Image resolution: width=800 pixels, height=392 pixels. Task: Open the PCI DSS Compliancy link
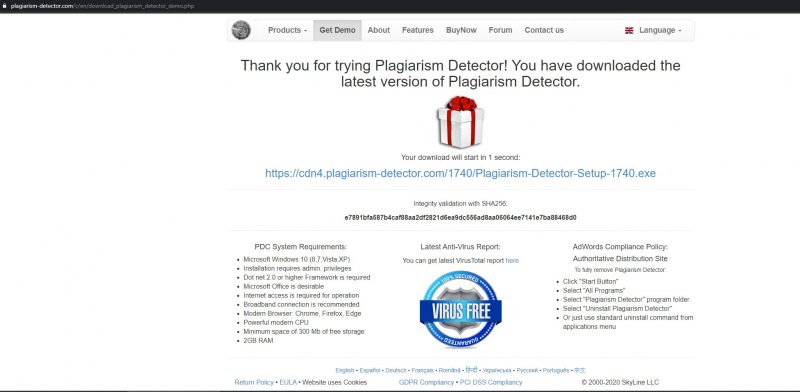[x=491, y=382]
